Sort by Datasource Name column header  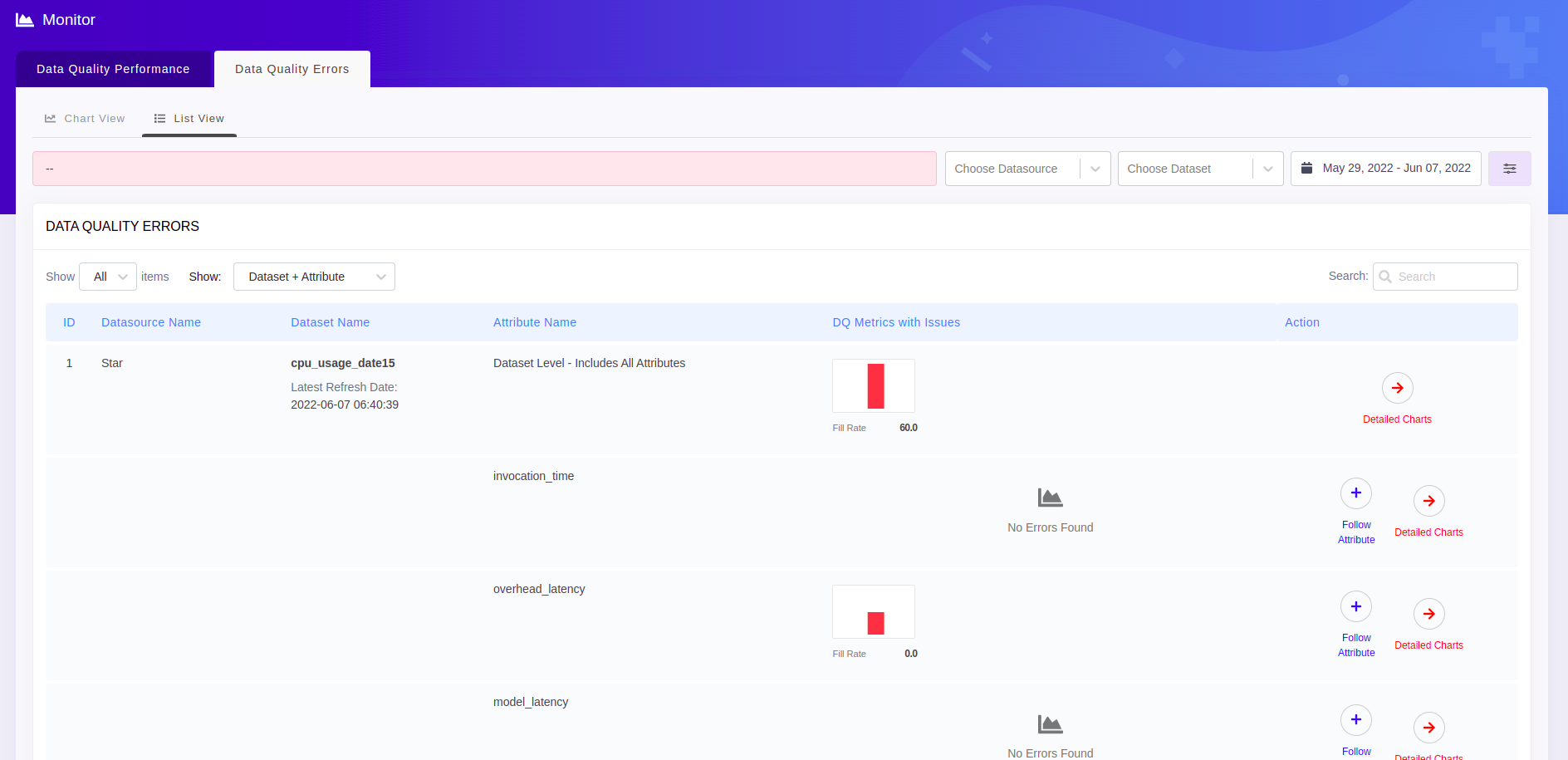click(x=151, y=322)
